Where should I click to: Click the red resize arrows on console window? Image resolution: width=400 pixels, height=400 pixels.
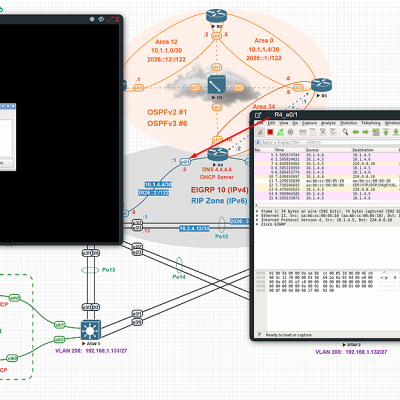pos(110,19)
